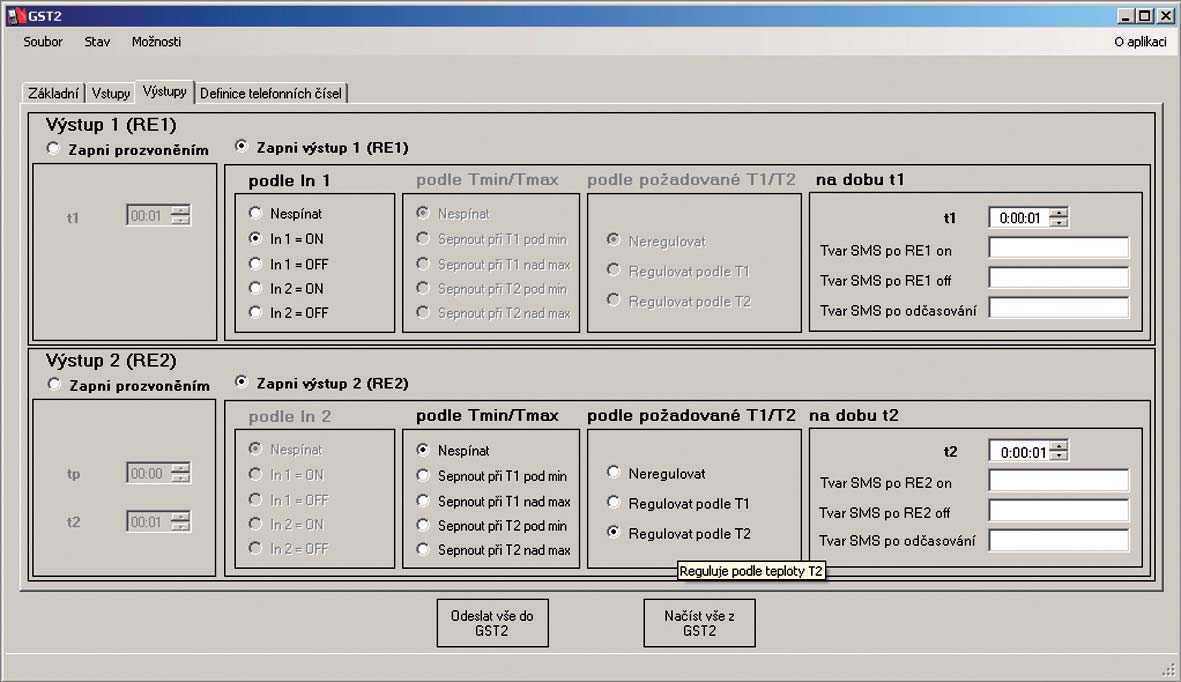Click the t2 0:00:01 spinner arrows

[1058, 451]
